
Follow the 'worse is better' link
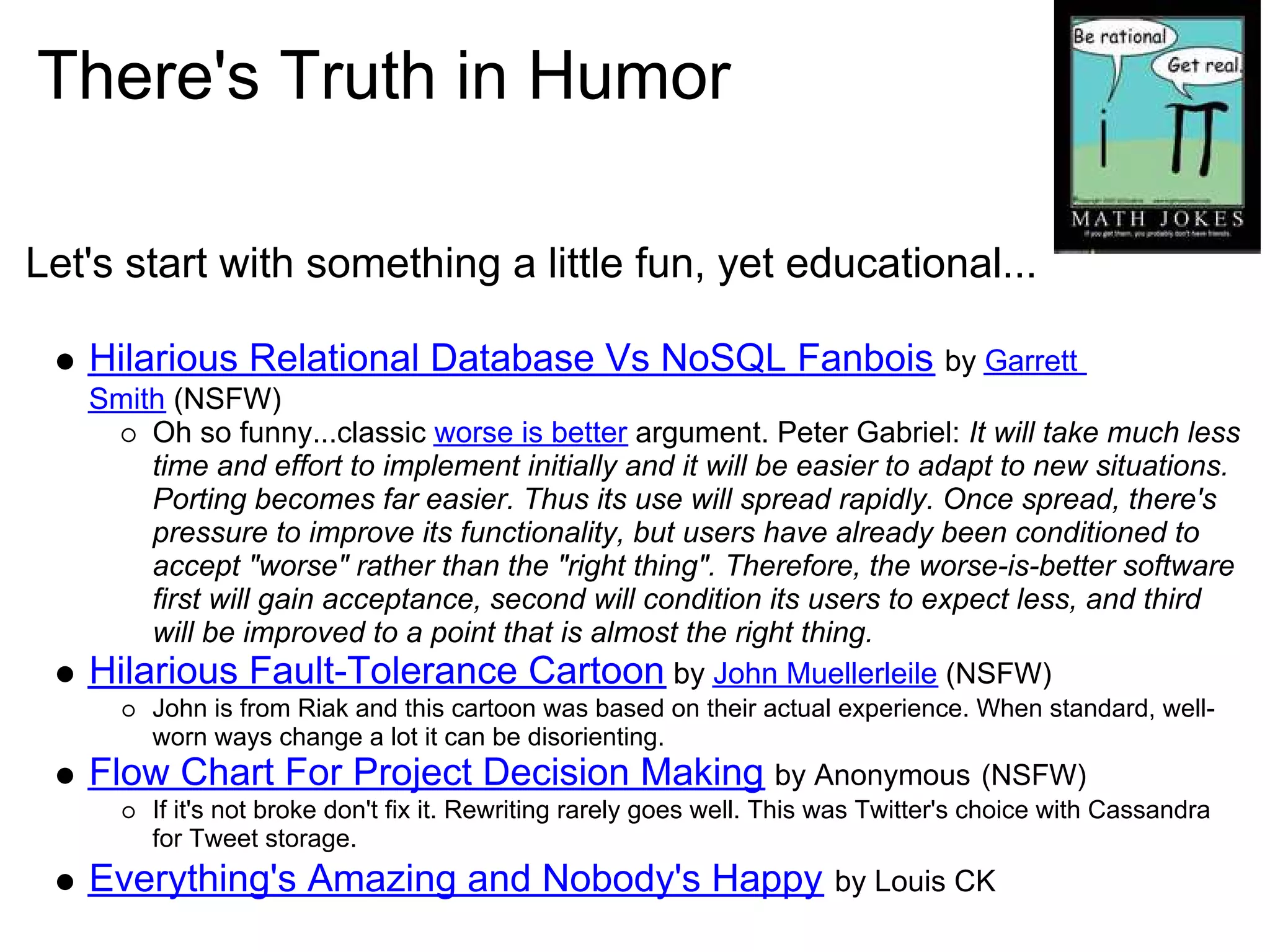pos(531,433)
